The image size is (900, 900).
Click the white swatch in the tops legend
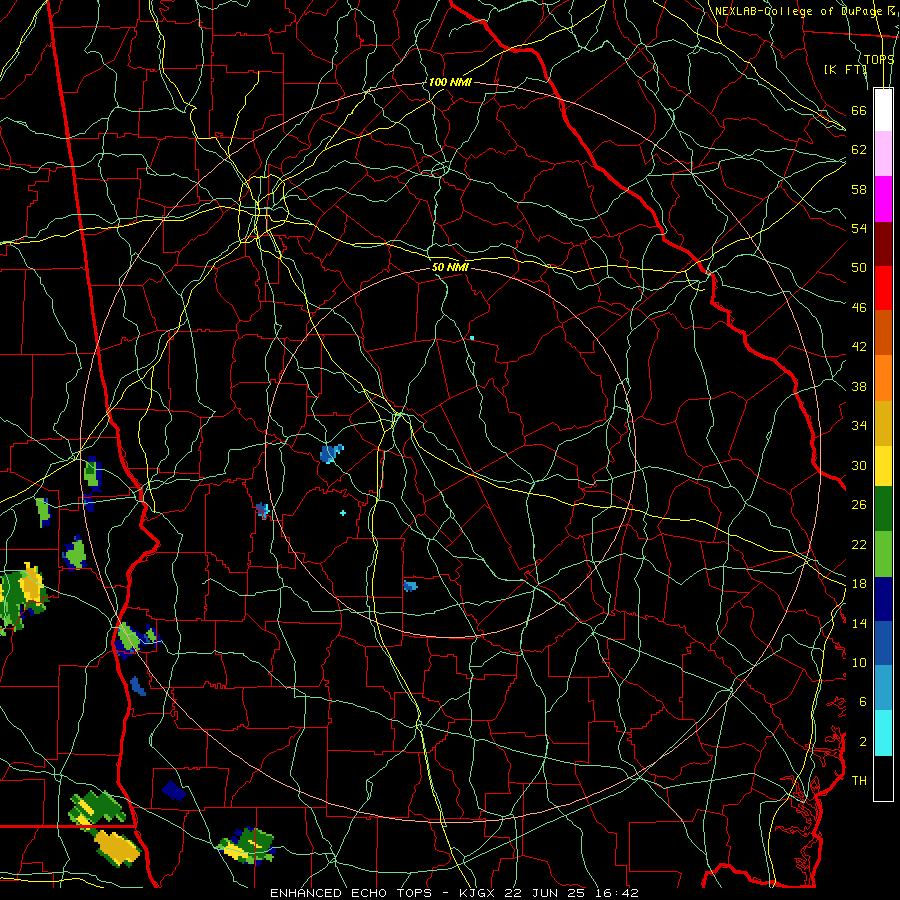[883, 110]
